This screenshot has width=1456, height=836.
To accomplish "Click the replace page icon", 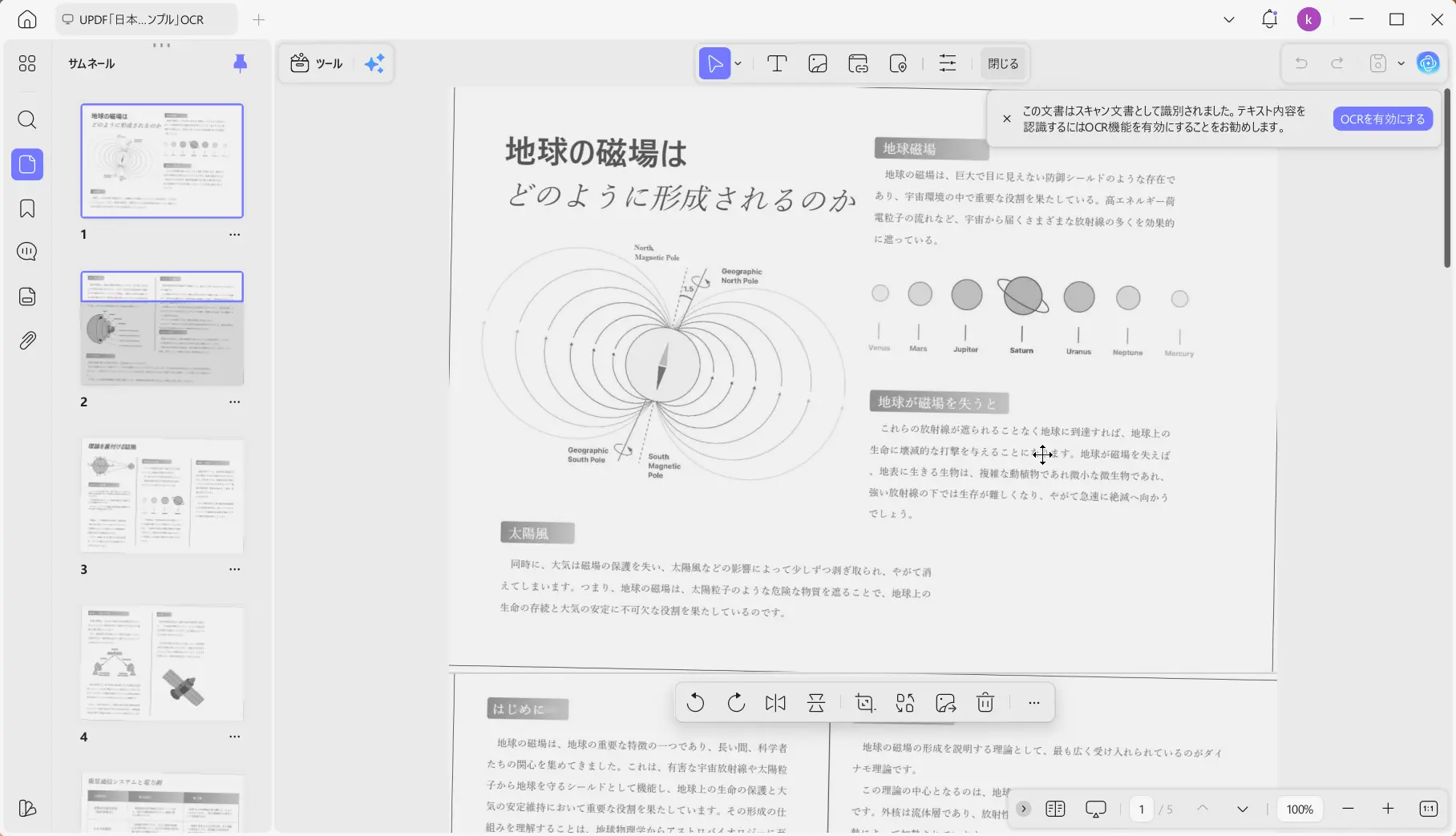I will [905, 703].
